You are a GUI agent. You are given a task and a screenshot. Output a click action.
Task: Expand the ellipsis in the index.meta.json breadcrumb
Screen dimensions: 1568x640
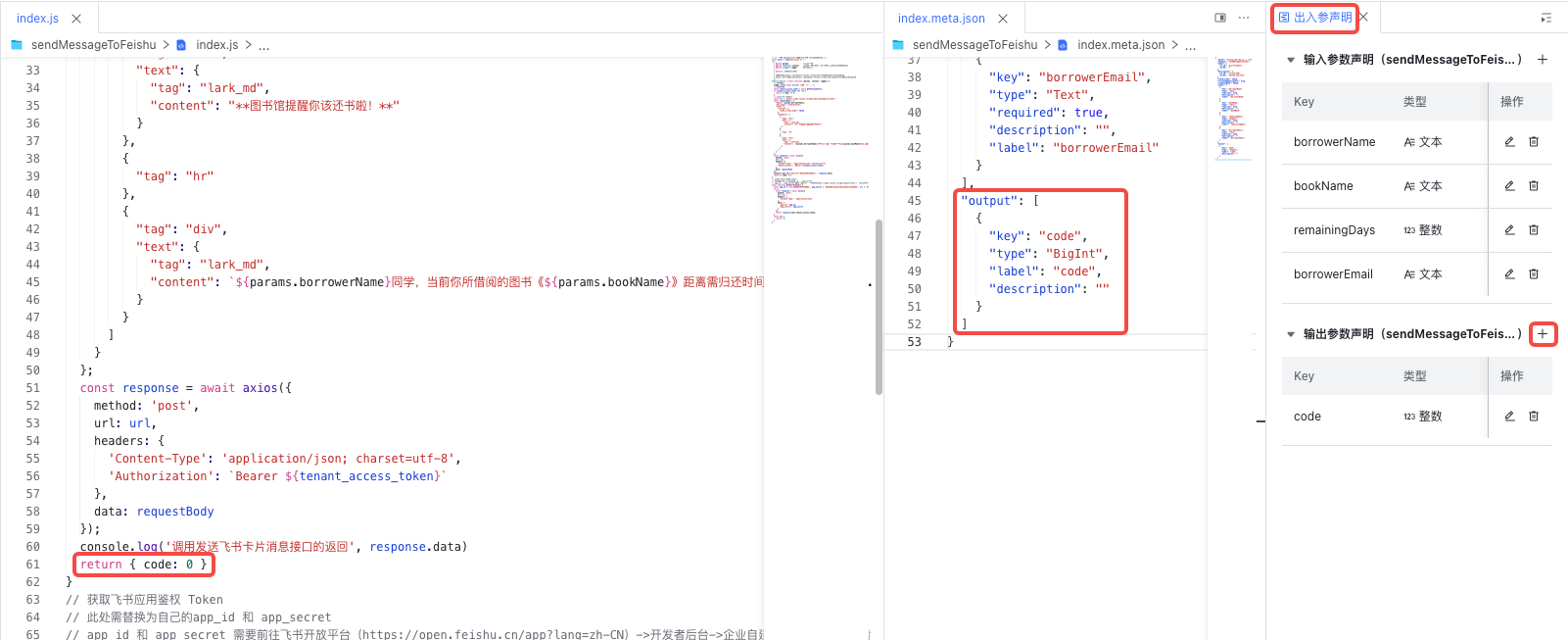(x=1191, y=45)
